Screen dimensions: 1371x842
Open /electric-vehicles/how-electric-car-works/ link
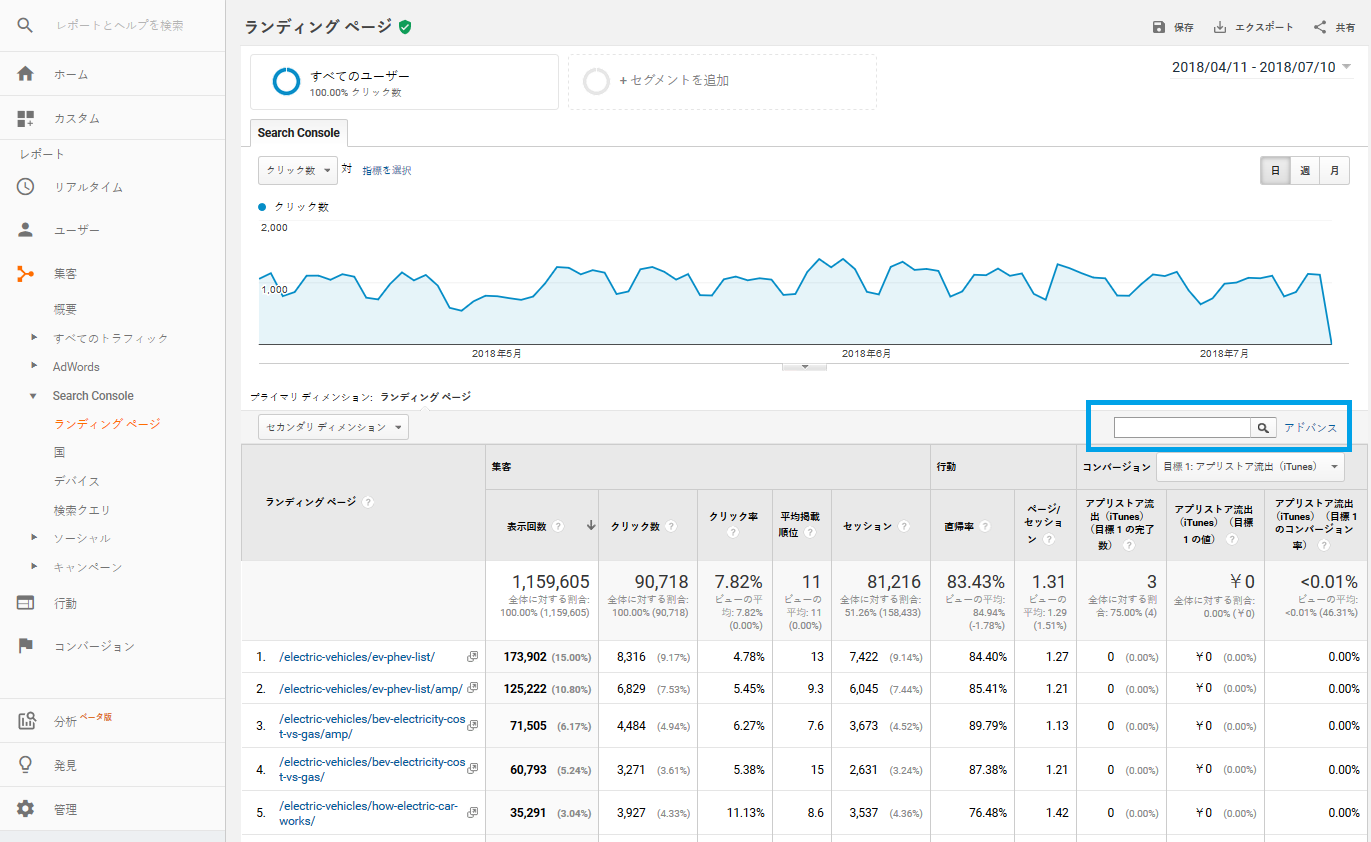click(x=369, y=813)
